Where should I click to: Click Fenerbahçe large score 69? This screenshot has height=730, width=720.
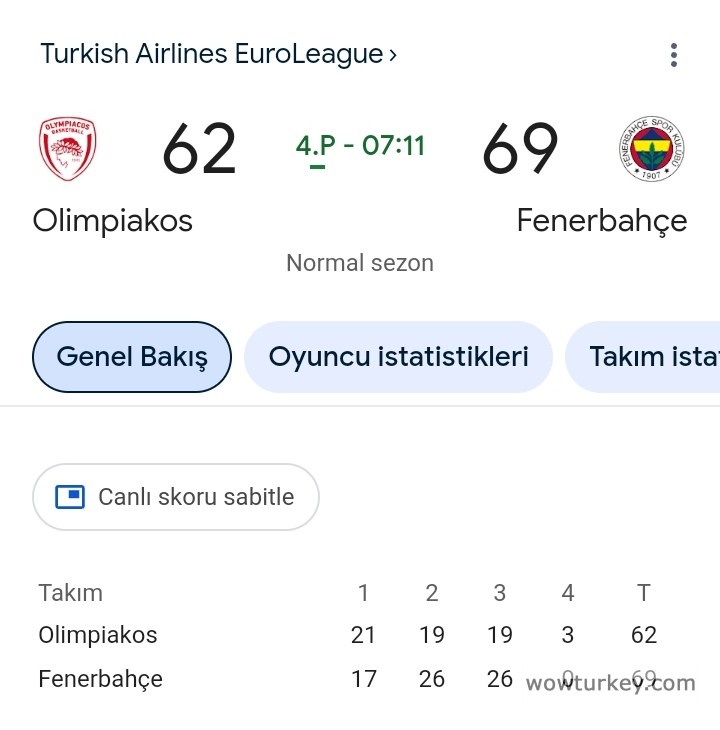click(x=520, y=150)
